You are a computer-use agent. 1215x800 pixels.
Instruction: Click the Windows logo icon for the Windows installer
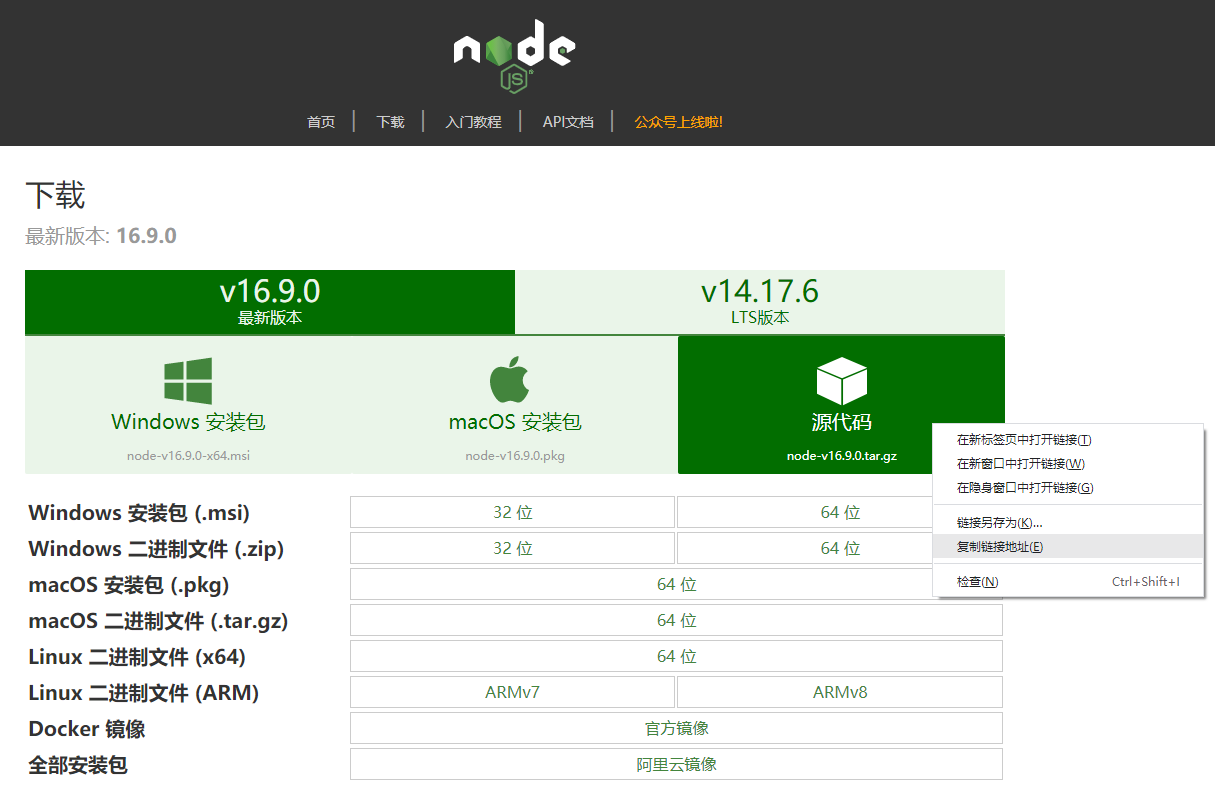(x=188, y=381)
